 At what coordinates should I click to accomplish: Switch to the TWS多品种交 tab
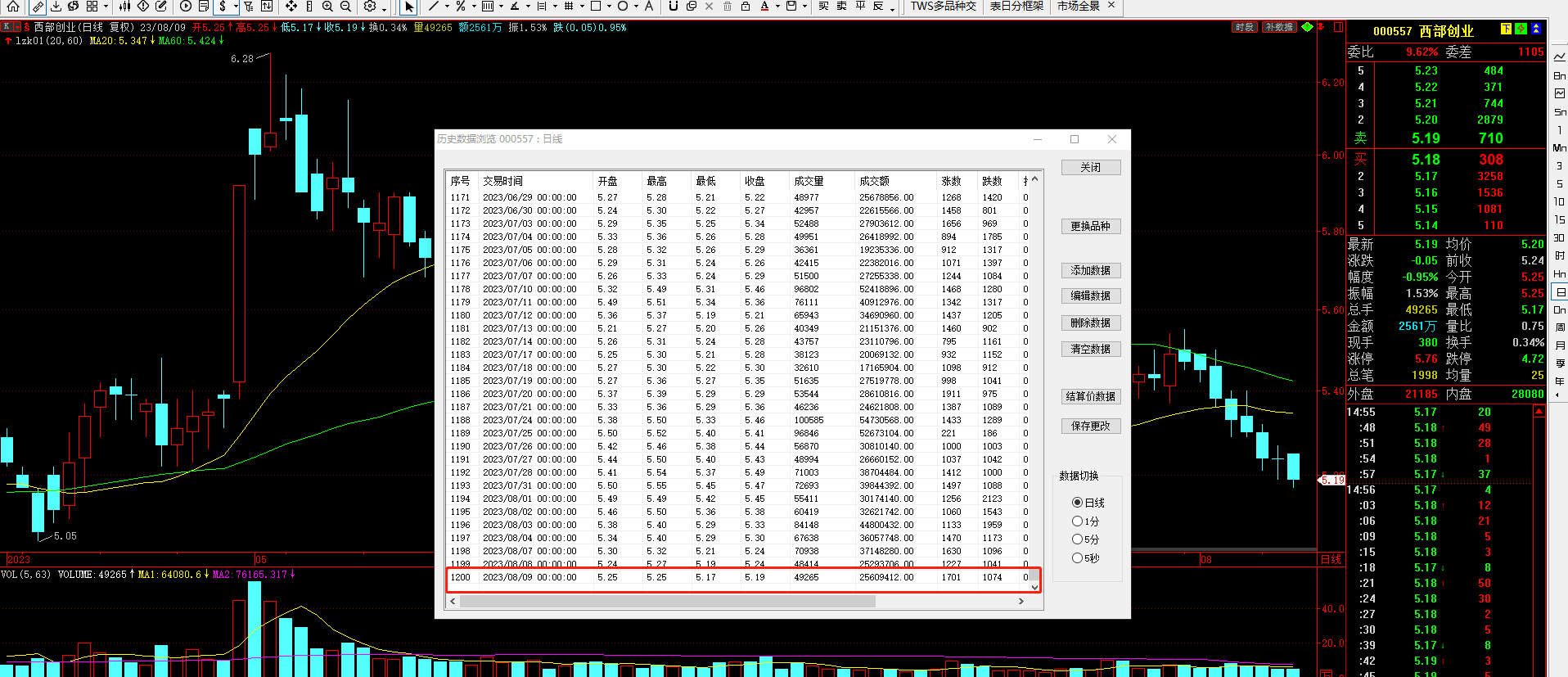(x=943, y=7)
